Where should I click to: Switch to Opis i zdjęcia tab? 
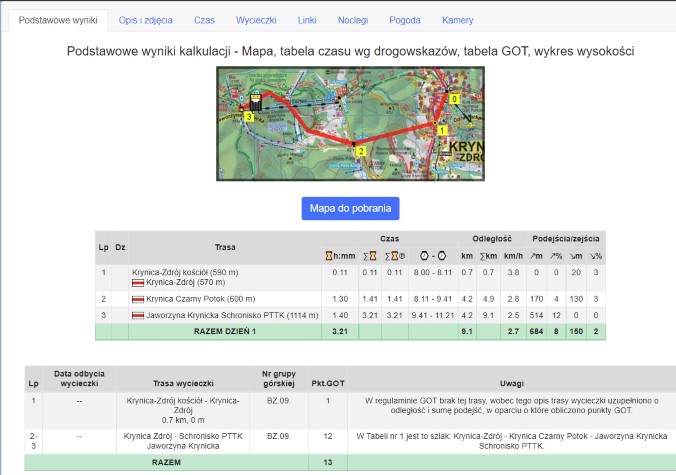coord(146,20)
